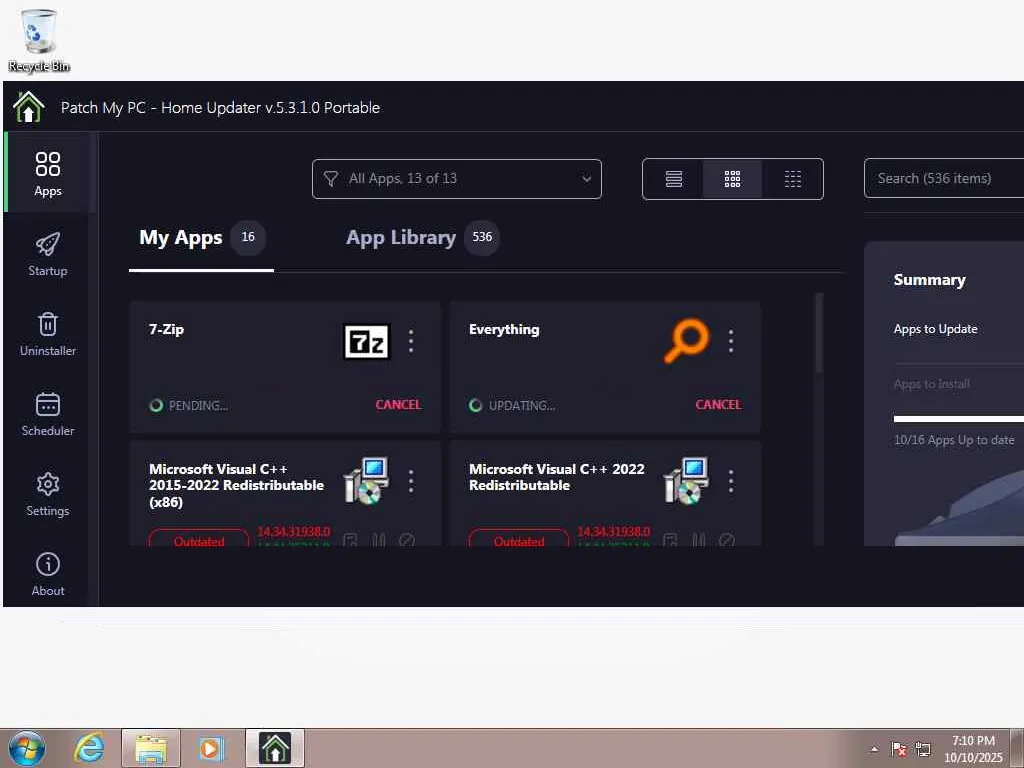
Task: Open the Settings section
Action: click(x=48, y=494)
